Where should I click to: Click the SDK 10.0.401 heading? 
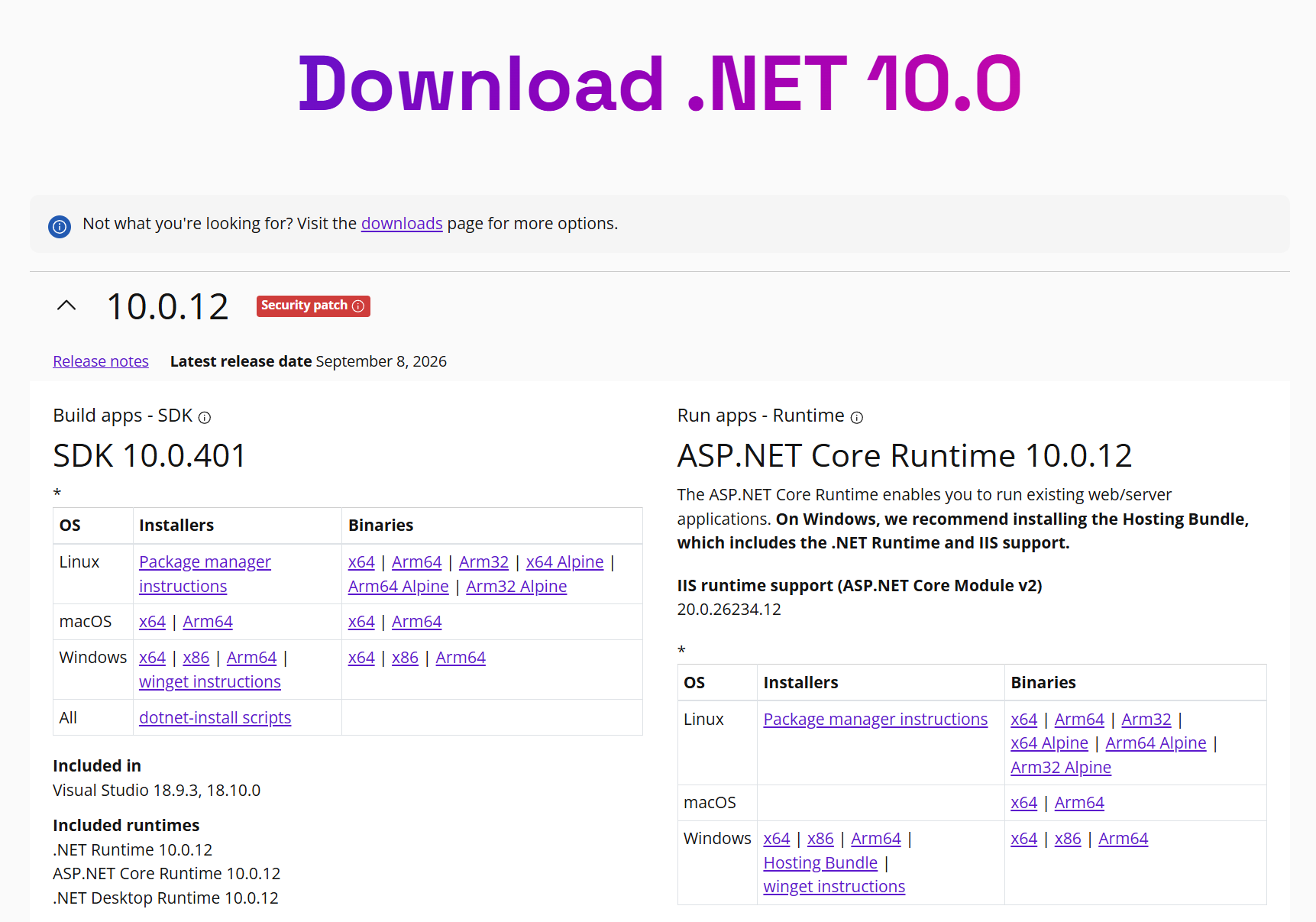pyautogui.click(x=150, y=455)
